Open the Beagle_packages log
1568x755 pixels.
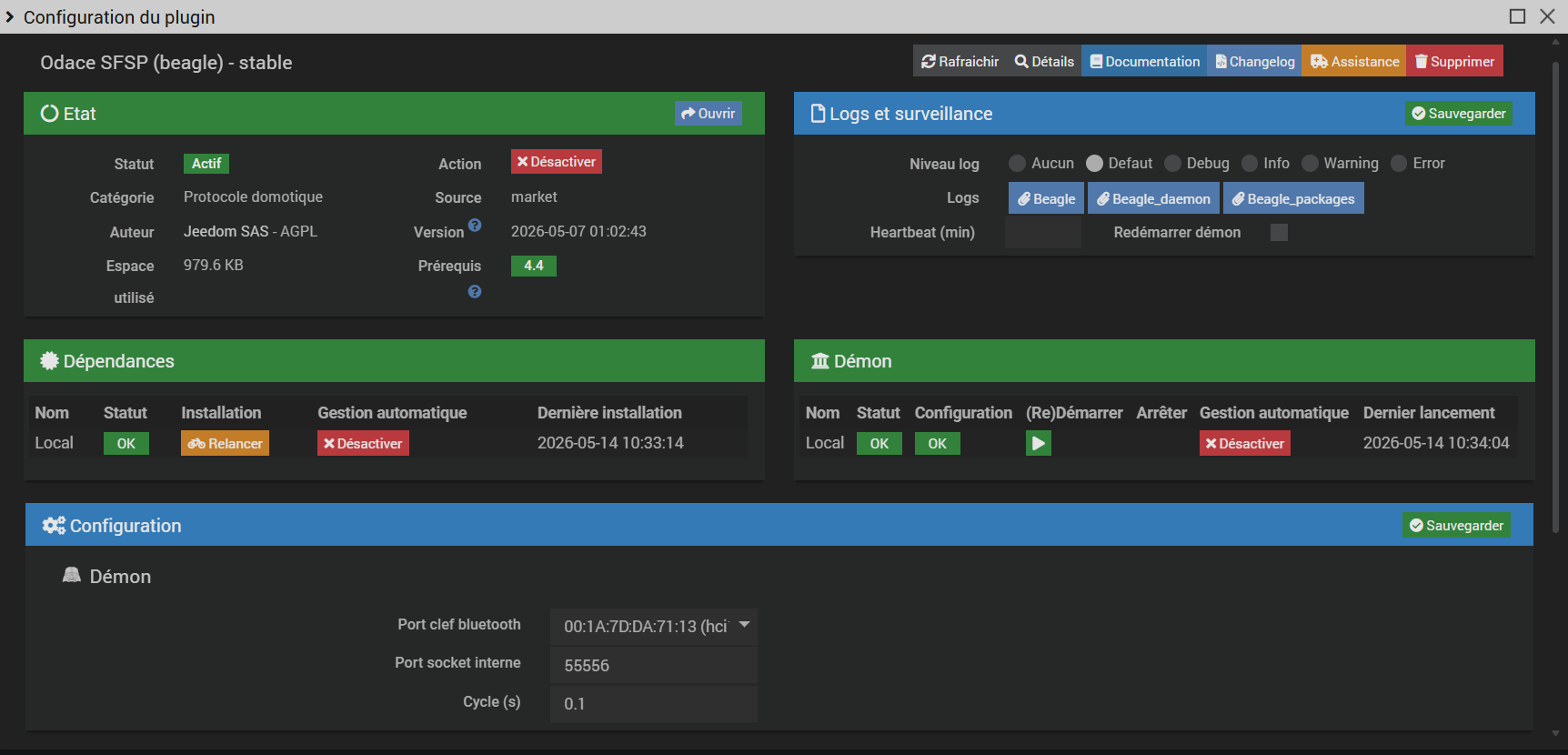[x=1293, y=198]
